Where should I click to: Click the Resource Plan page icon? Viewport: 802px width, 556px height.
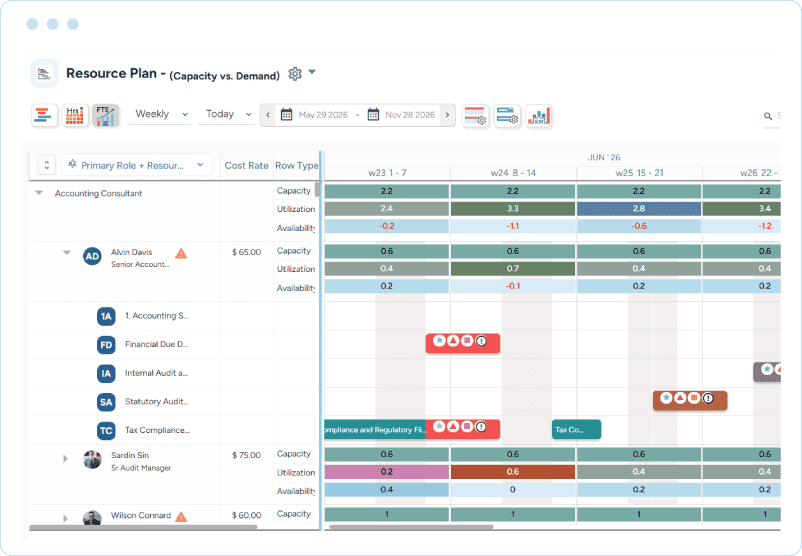click(x=44, y=74)
